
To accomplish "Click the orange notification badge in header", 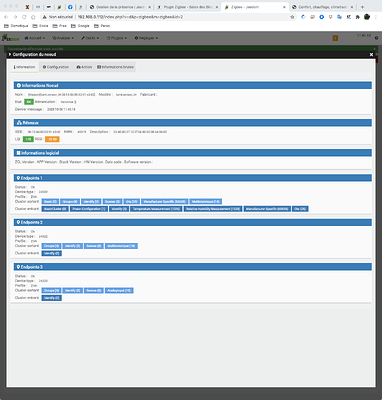I will tap(335, 38).
